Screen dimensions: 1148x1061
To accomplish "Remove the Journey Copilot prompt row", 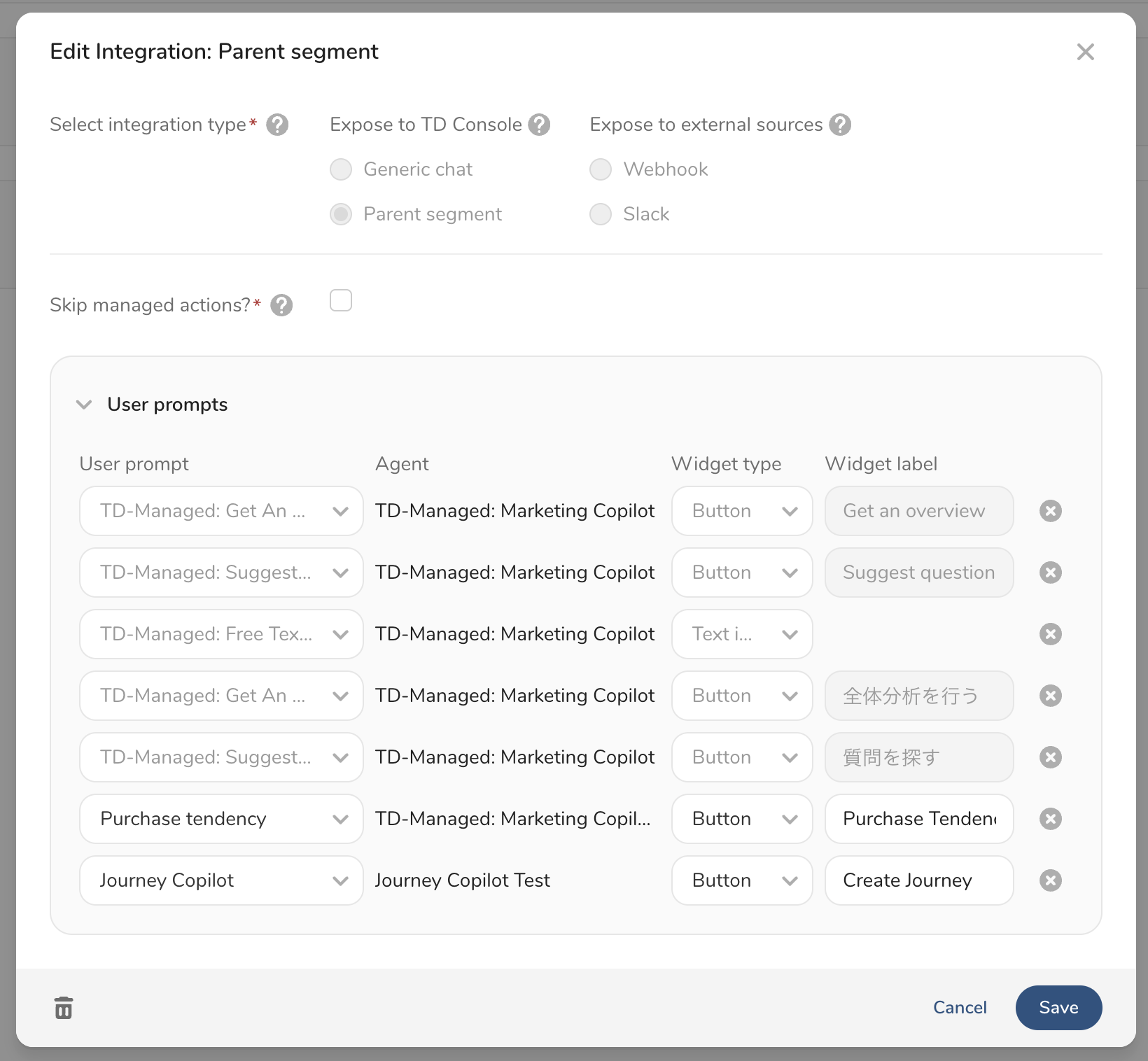I will (1050, 880).
